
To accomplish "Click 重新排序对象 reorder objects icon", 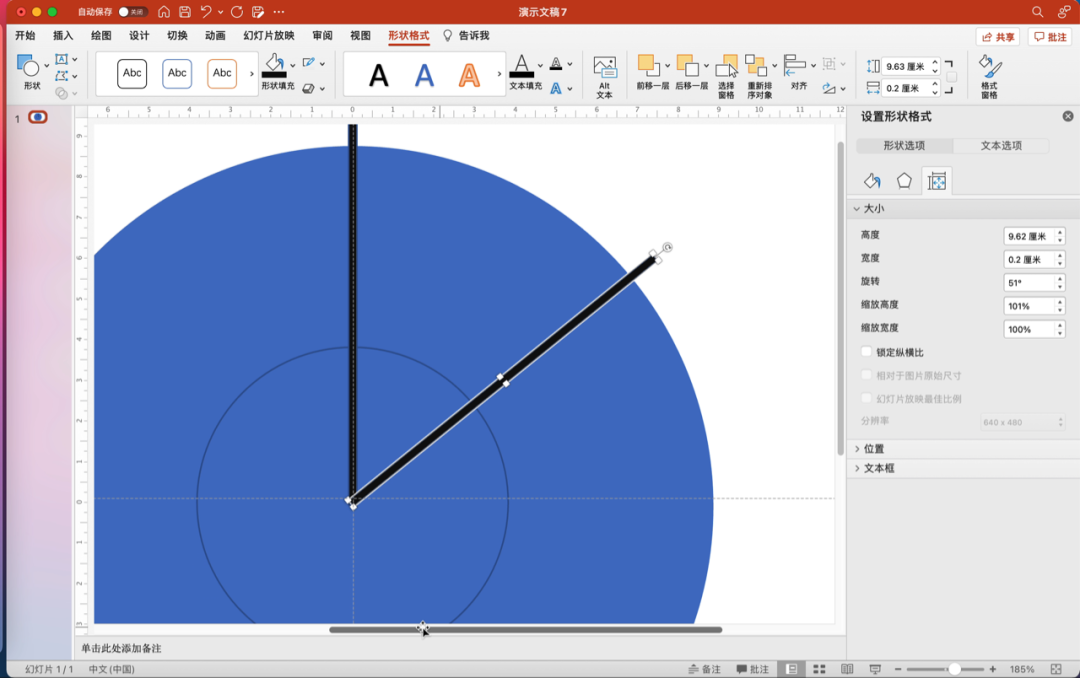I will click(756, 66).
